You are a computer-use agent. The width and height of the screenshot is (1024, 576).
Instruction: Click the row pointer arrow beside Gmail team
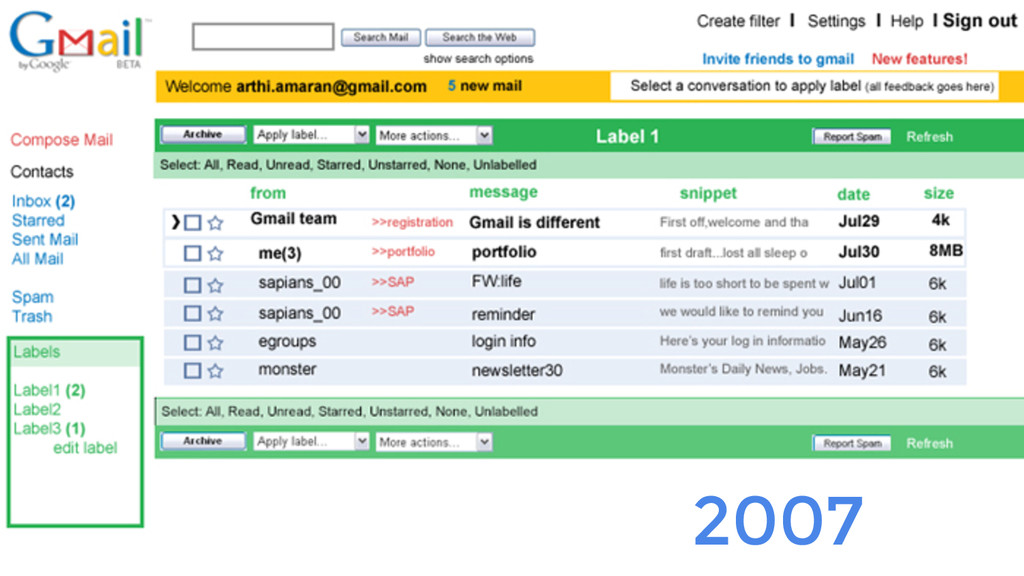click(175, 222)
